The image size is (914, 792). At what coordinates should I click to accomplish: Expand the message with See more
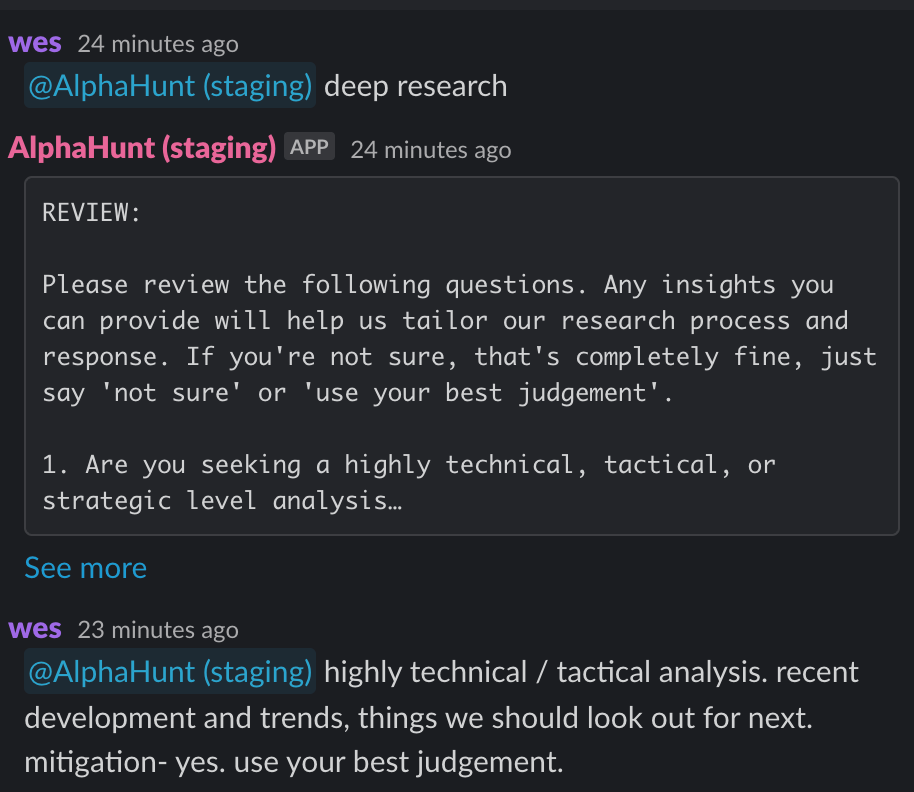click(86, 568)
